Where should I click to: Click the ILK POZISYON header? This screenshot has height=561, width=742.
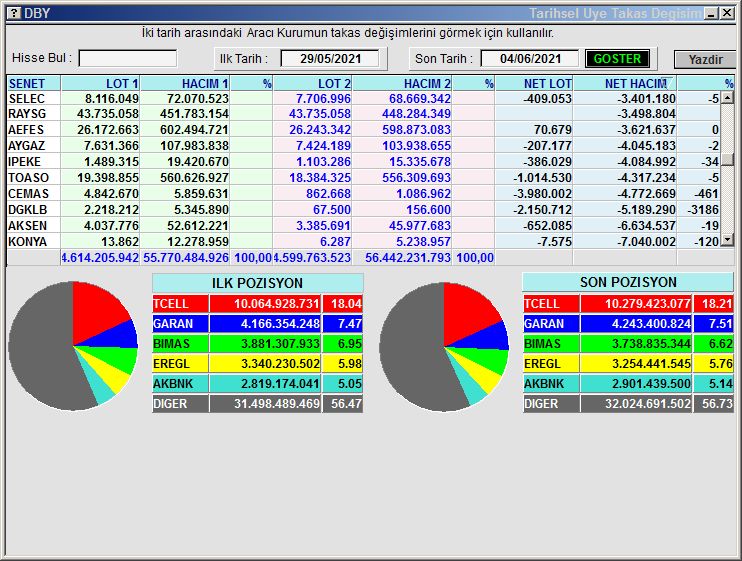[x=257, y=283]
